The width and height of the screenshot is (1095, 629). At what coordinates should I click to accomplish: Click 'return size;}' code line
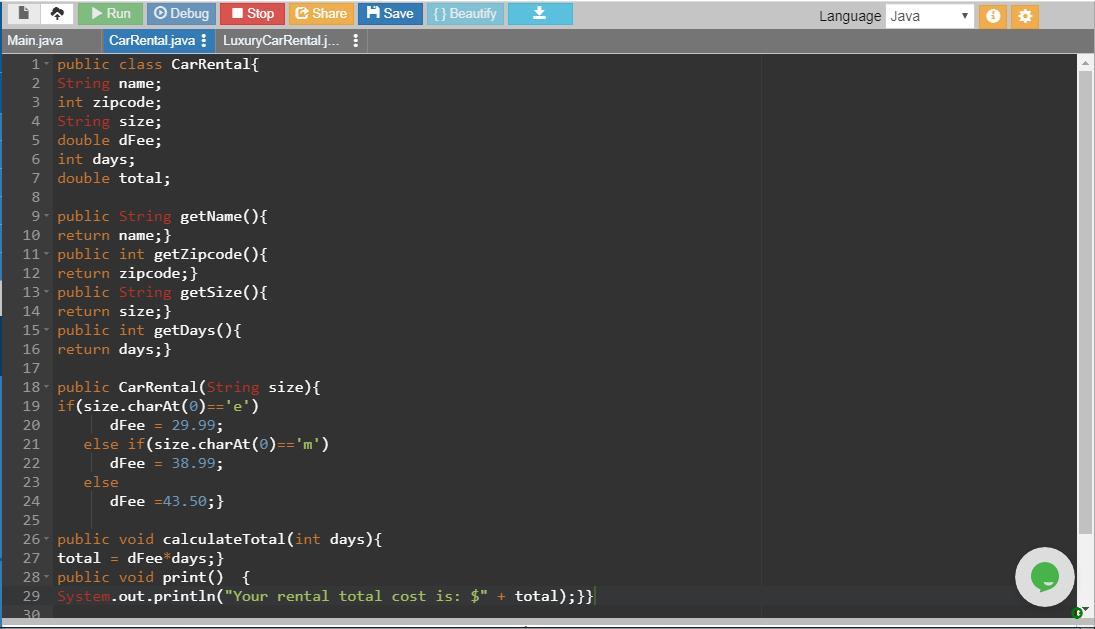(114, 311)
